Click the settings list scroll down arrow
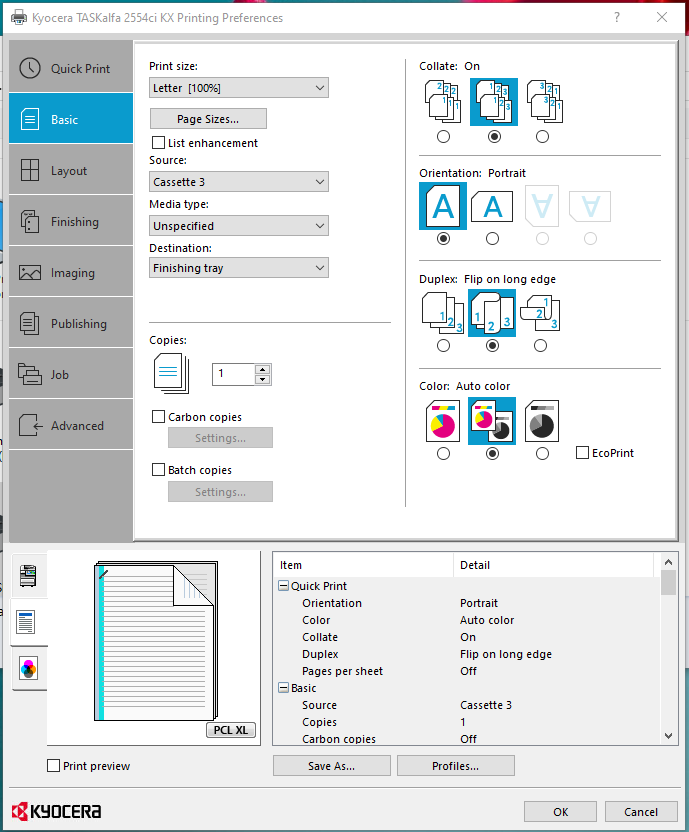 pos(668,736)
